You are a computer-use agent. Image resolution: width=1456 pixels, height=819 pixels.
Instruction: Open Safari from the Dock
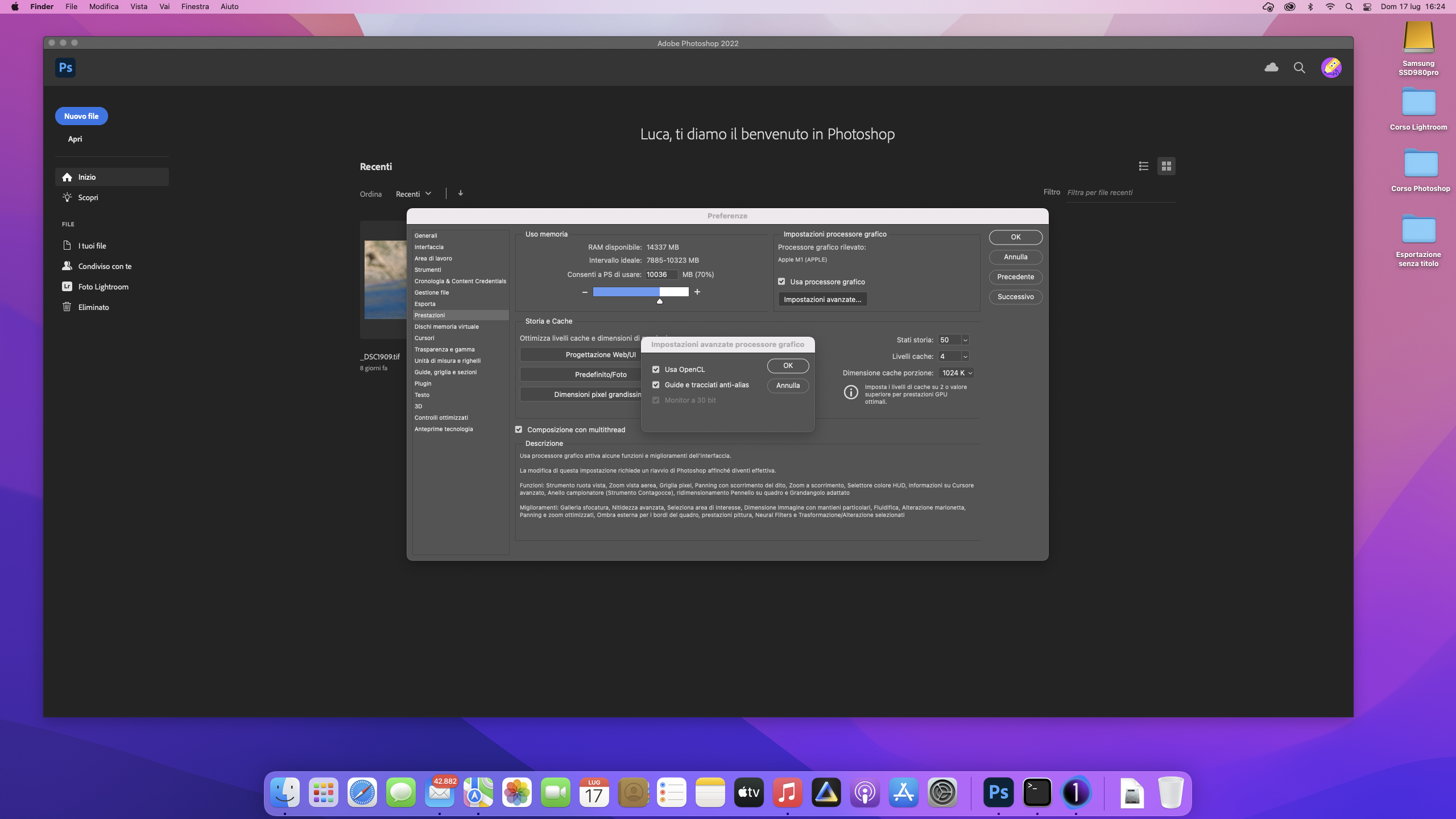362,792
